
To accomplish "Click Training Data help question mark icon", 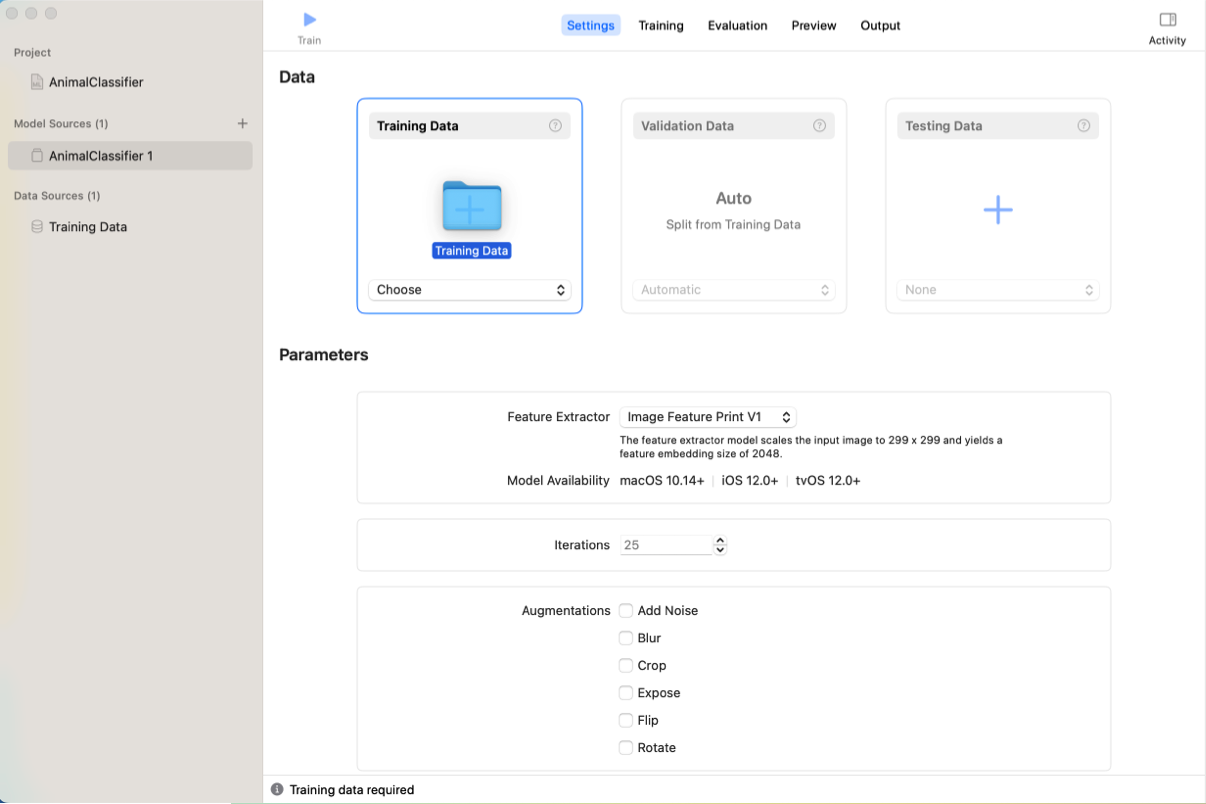I will click(555, 126).
